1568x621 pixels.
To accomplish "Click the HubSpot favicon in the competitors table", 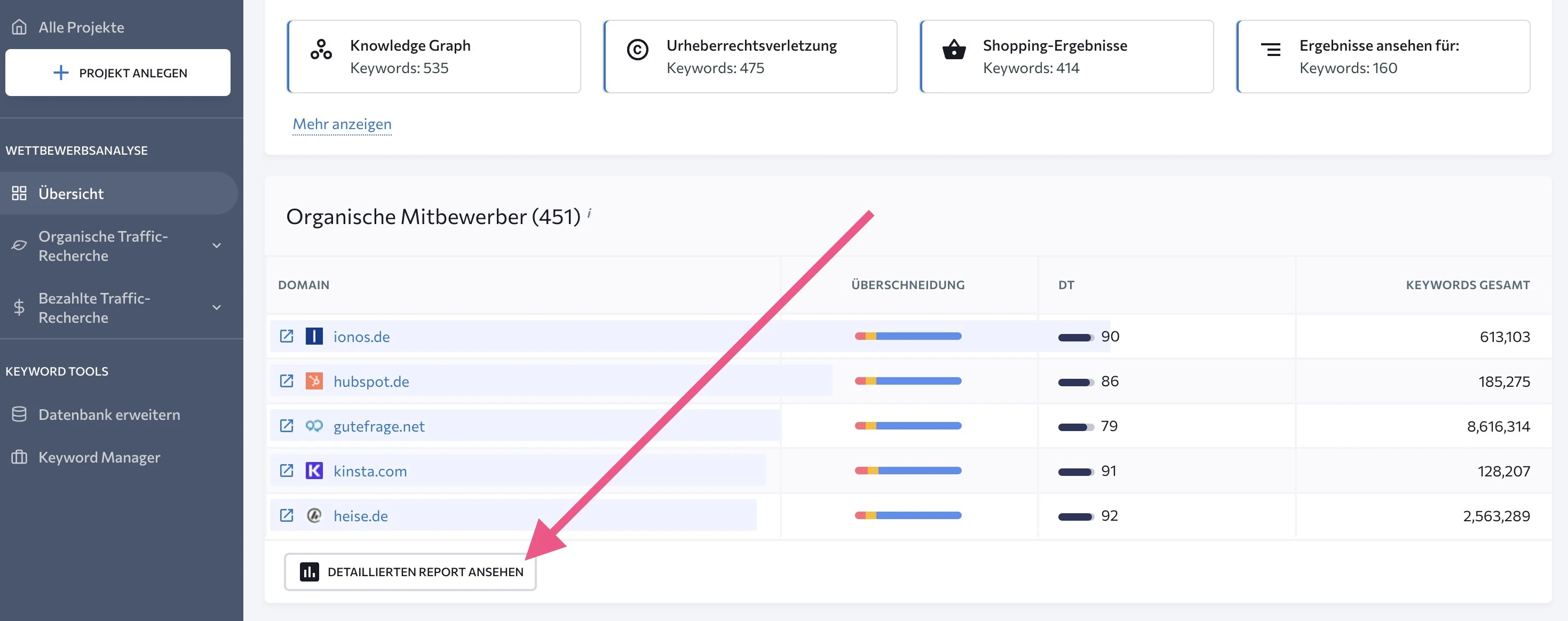I will tap(315, 381).
